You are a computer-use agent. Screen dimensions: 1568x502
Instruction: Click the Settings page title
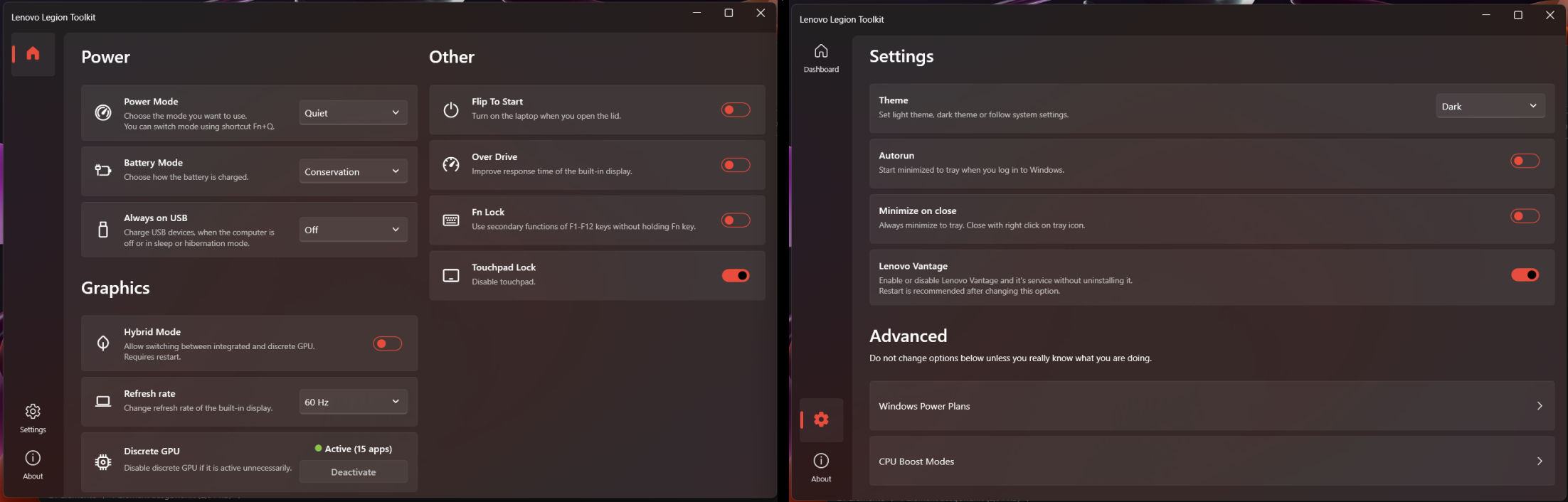[901, 56]
